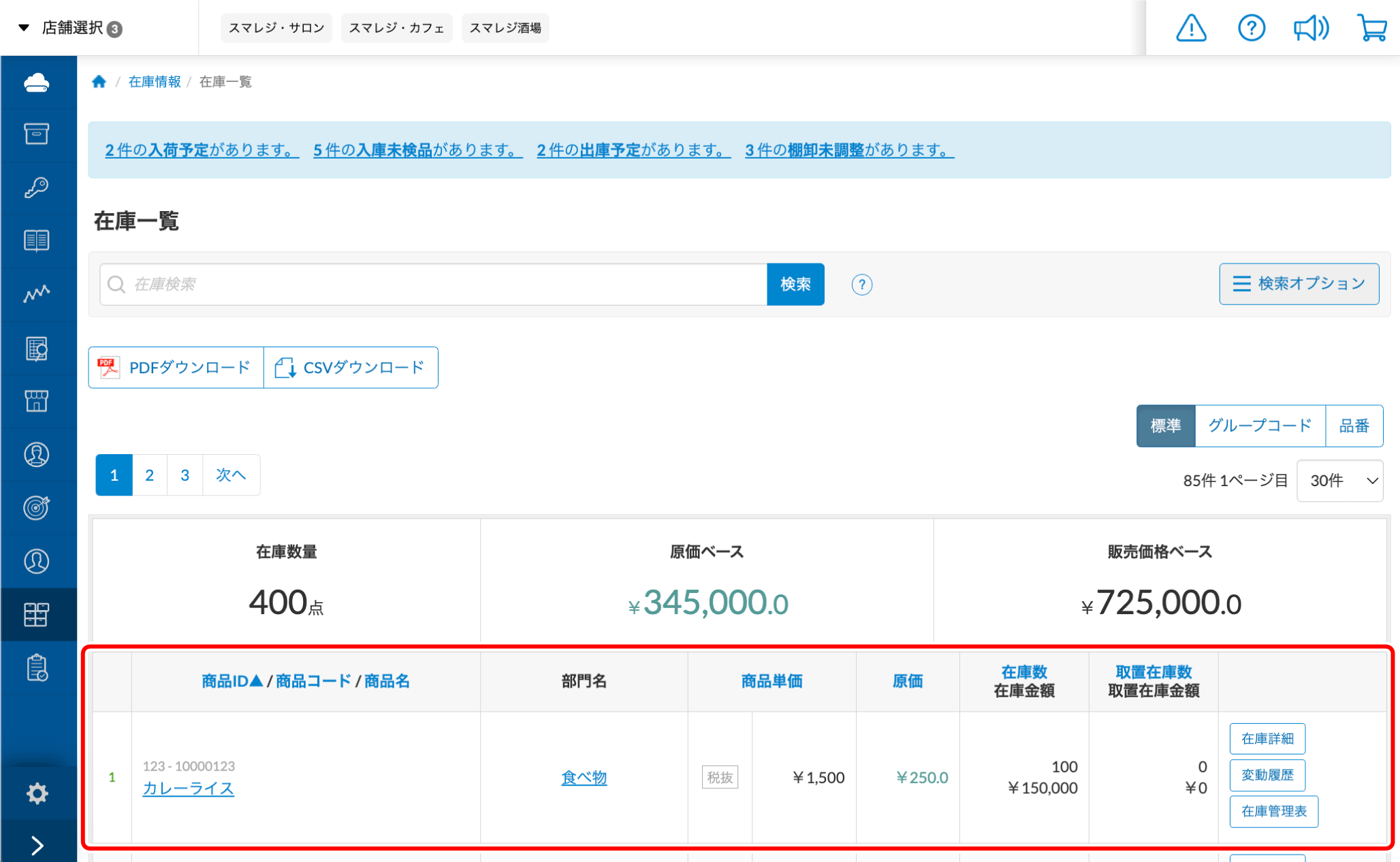Open the megaphone announcements icon

click(1310, 29)
